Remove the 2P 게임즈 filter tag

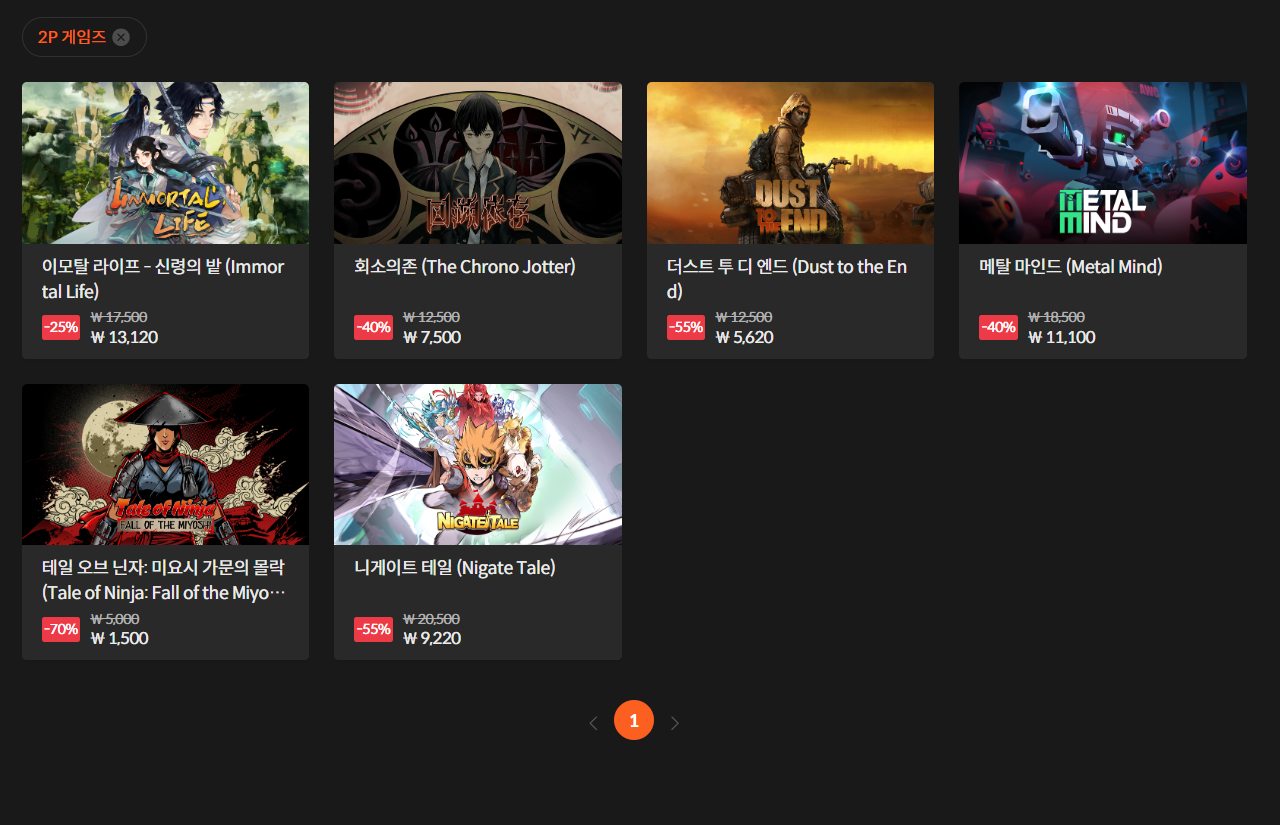coord(121,37)
